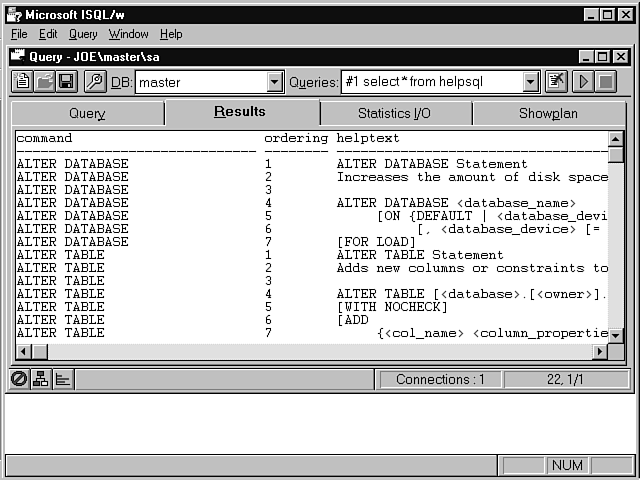Click the Remove Query Set icon

pyautogui.click(x=557, y=82)
